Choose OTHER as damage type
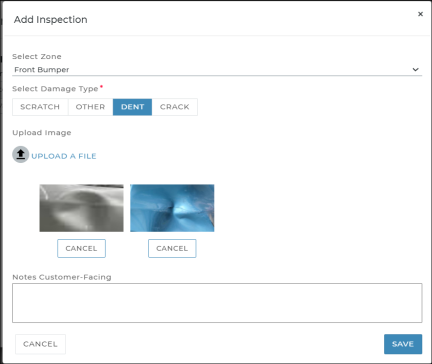Image resolution: width=432 pixels, height=364 pixels. pos(90,107)
